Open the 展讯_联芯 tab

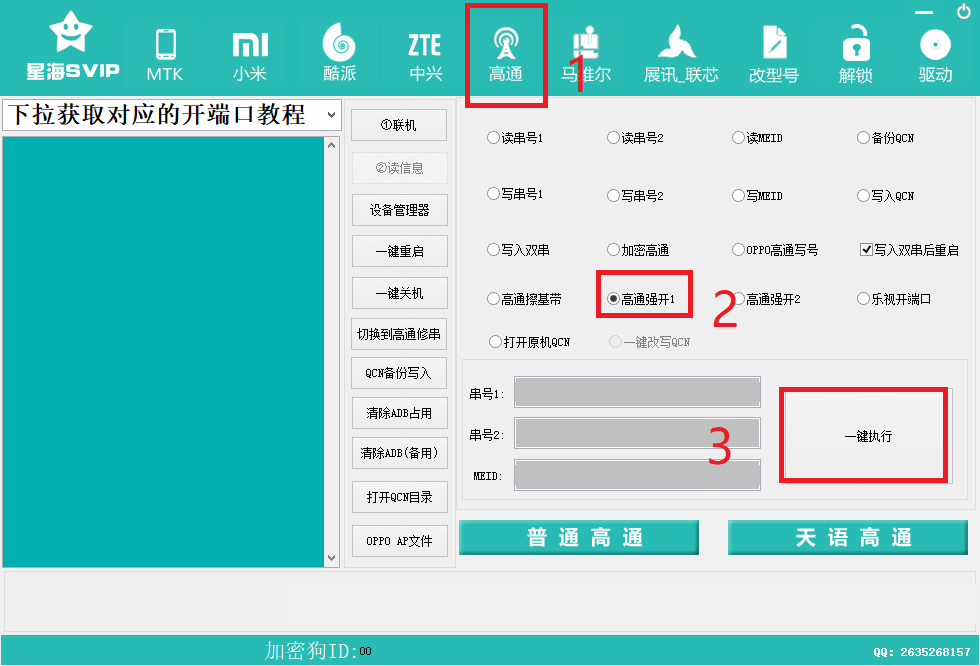click(x=681, y=55)
